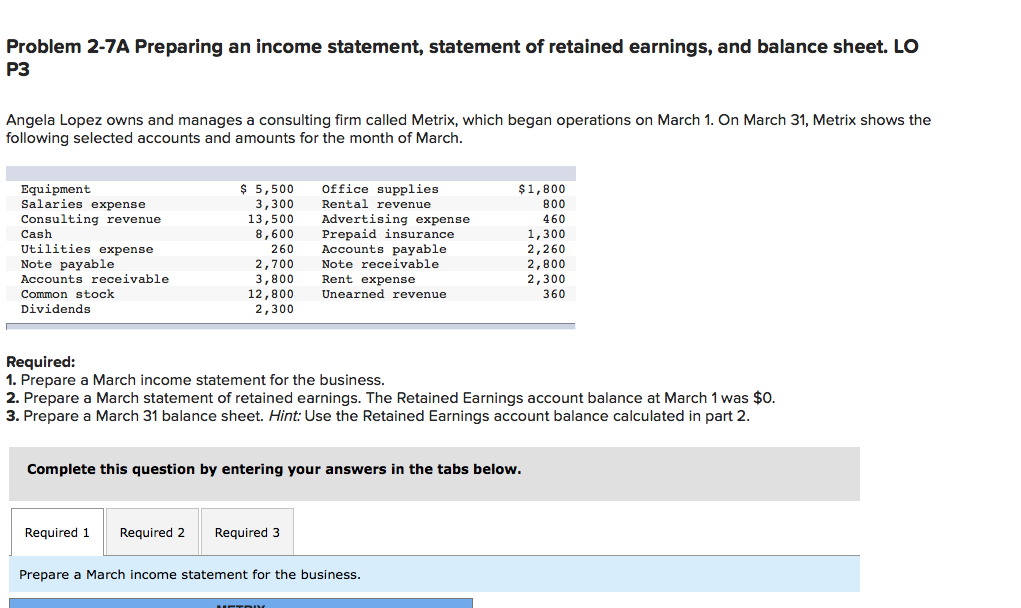This screenshot has width=1021, height=608.
Task: Switch to the Required 3 tab
Action: pyautogui.click(x=247, y=531)
